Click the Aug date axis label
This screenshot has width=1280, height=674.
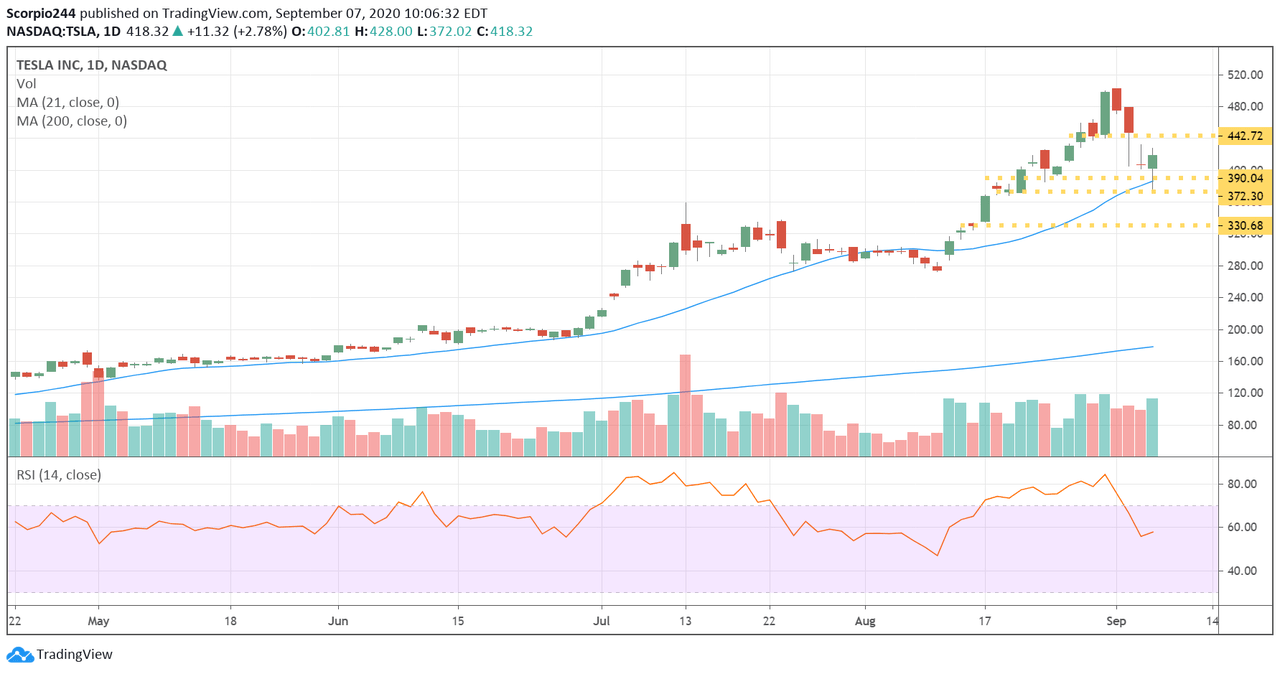[x=866, y=619]
